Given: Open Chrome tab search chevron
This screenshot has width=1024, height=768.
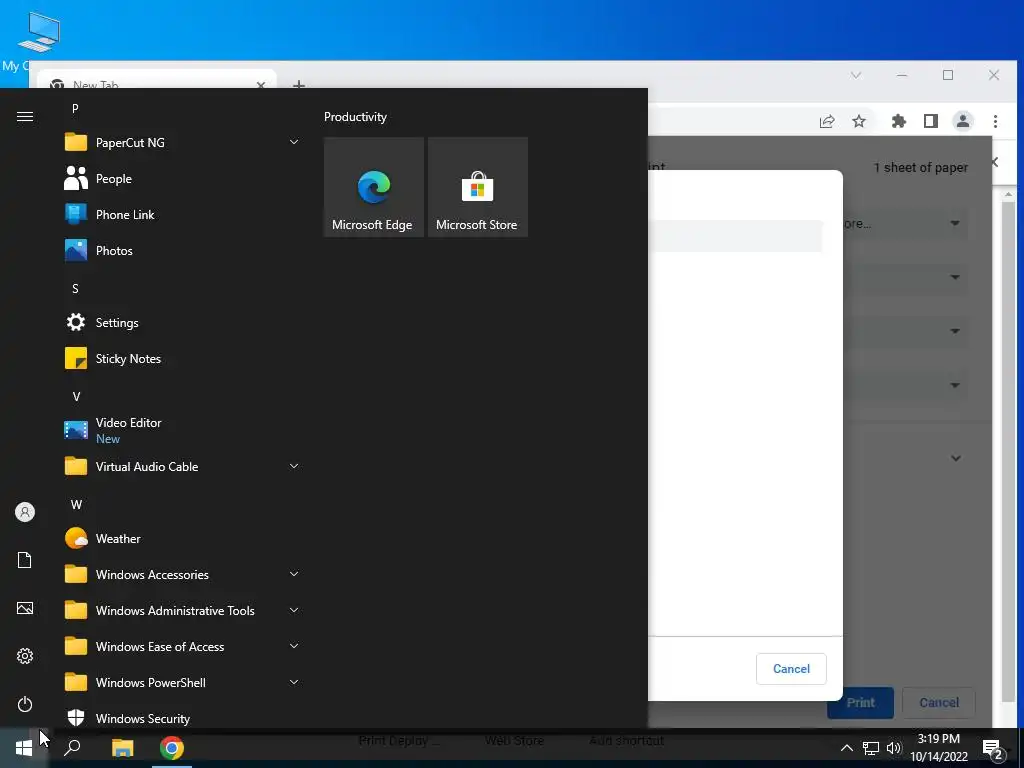Looking at the screenshot, I should (856, 75).
